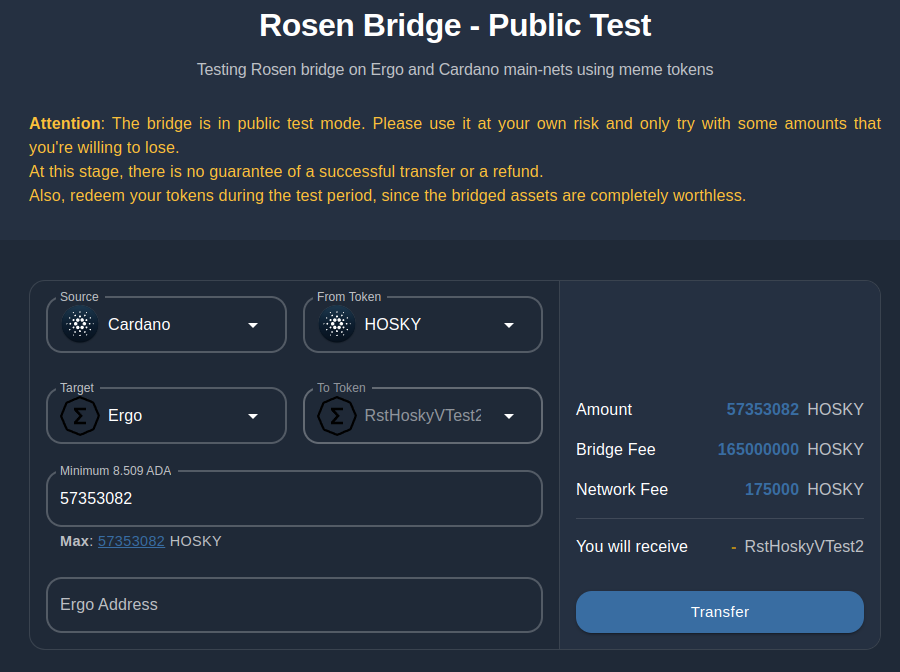Choose the RstHoskyVTest2 to-token value
The image size is (900, 672).
pyautogui.click(x=423, y=415)
